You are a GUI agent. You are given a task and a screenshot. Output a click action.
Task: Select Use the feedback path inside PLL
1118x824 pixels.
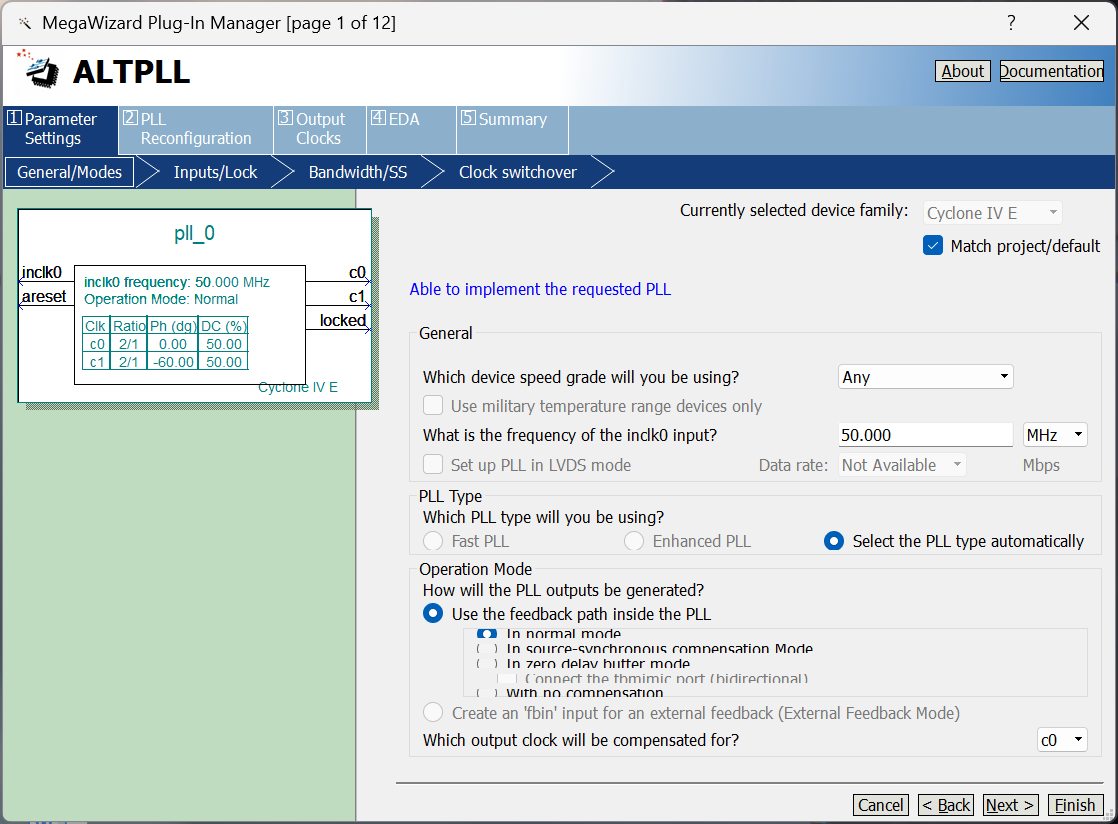[433, 614]
